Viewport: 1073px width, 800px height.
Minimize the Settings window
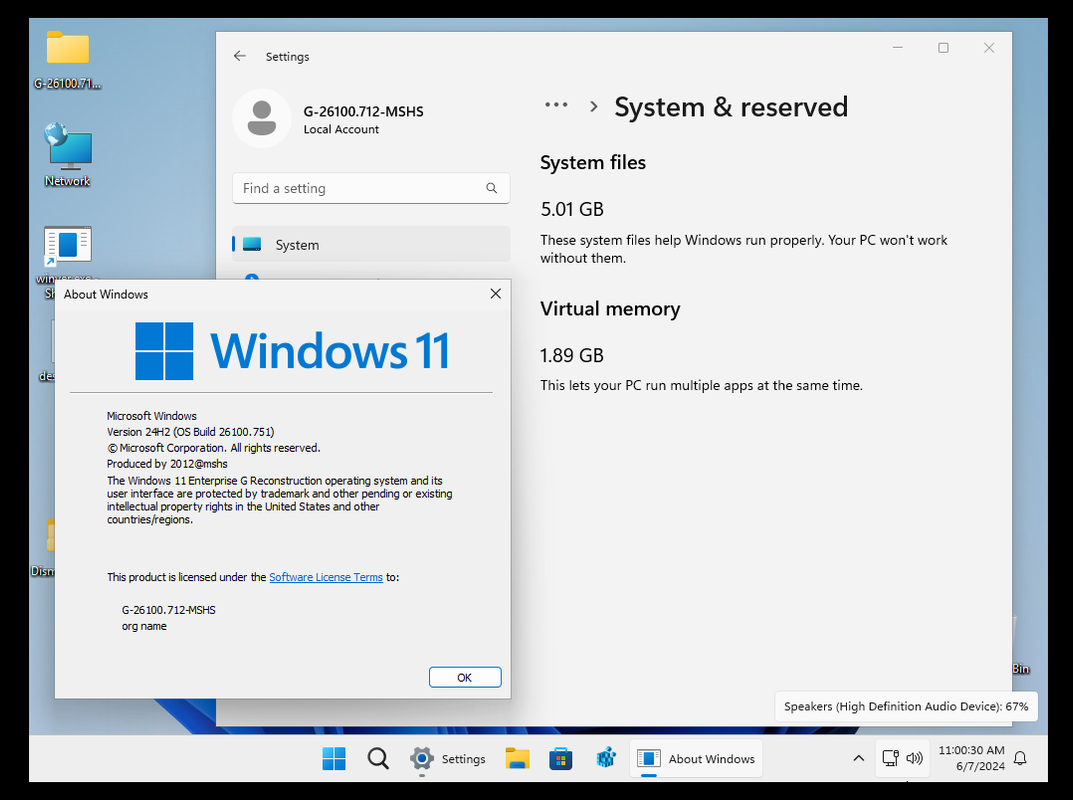pyautogui.click(x=898, y=47)
